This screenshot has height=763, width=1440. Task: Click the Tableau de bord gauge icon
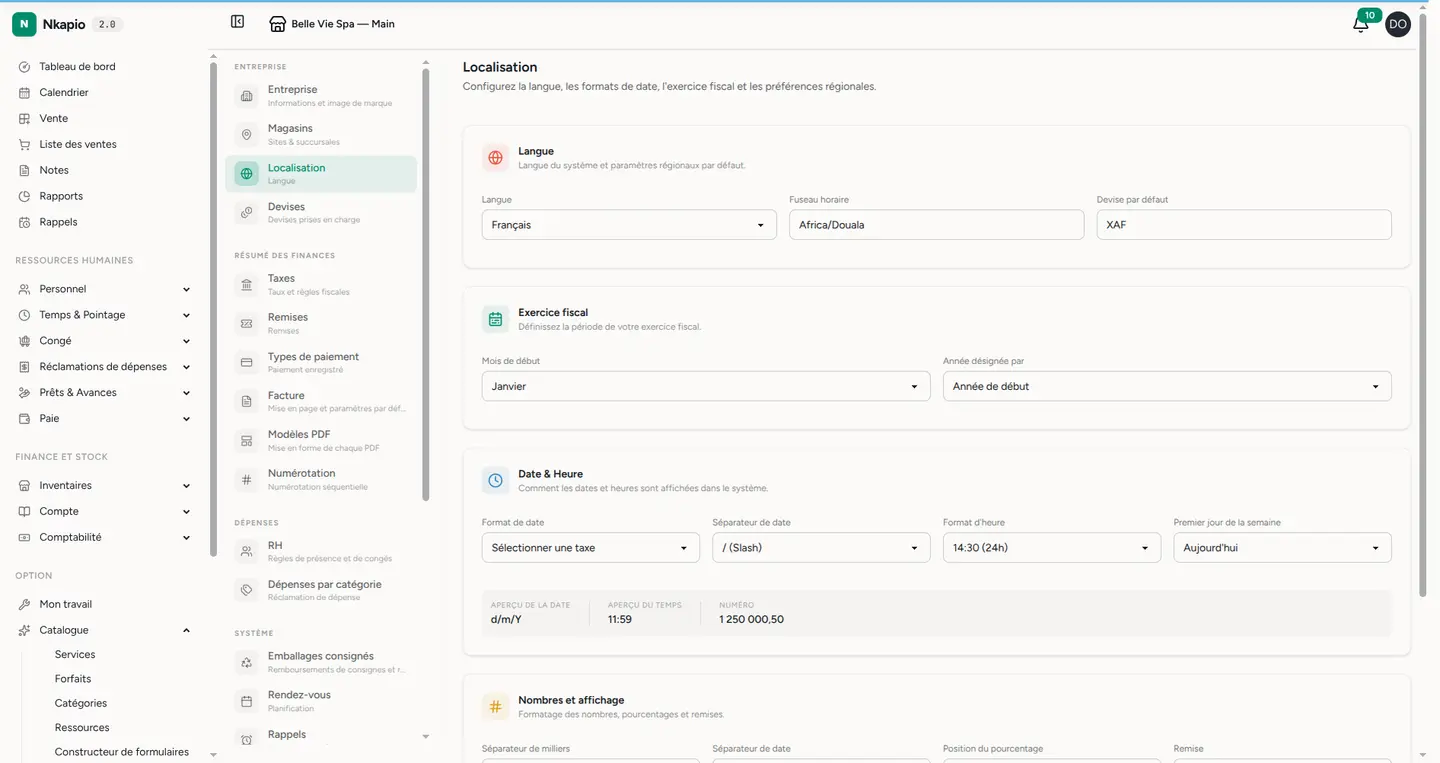(25, 67)
